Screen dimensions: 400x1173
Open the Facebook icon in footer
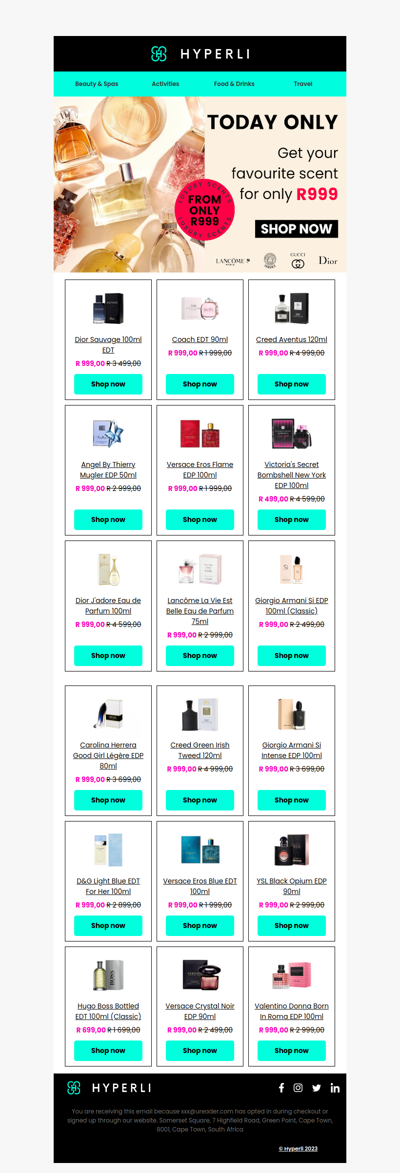point(281,1088)
